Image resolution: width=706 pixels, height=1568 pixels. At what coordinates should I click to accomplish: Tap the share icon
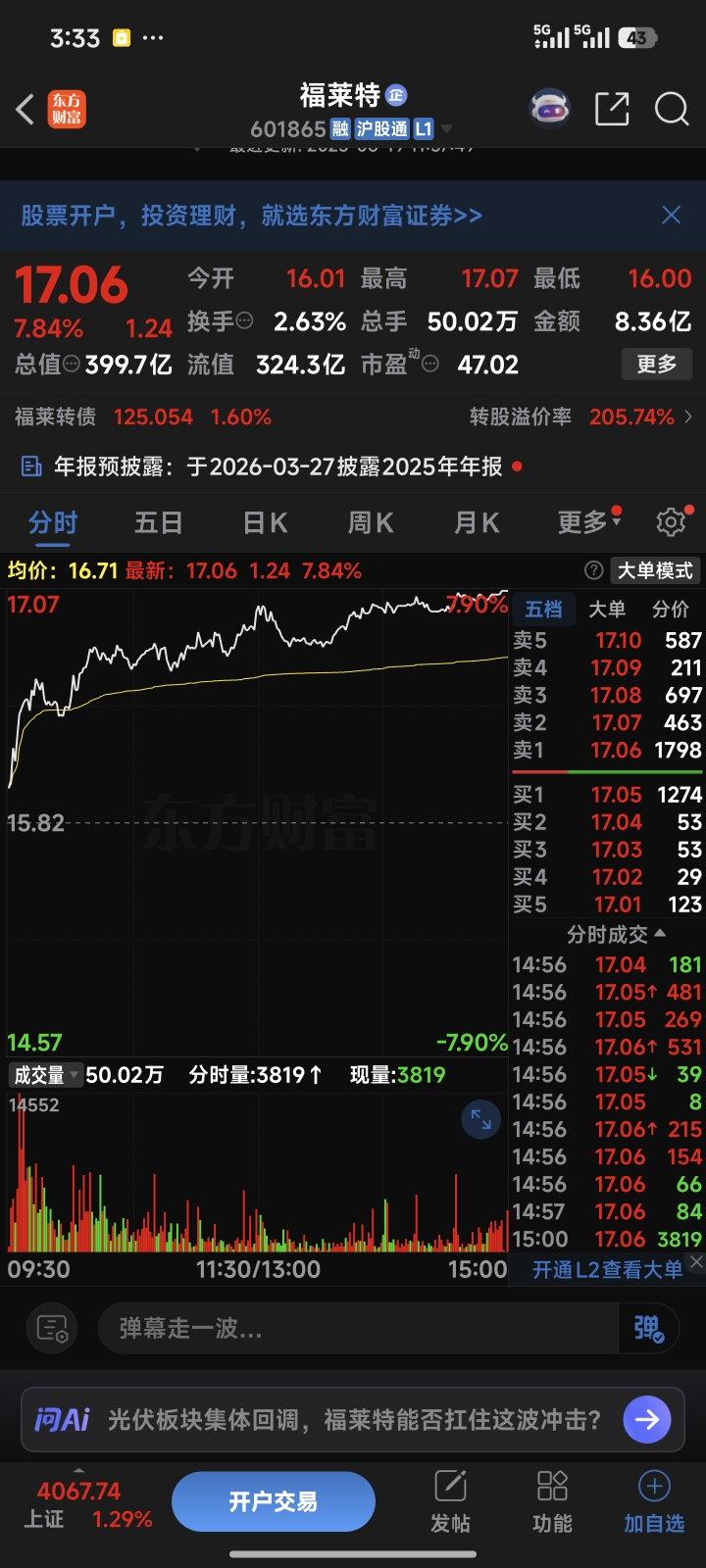(612, 109)
